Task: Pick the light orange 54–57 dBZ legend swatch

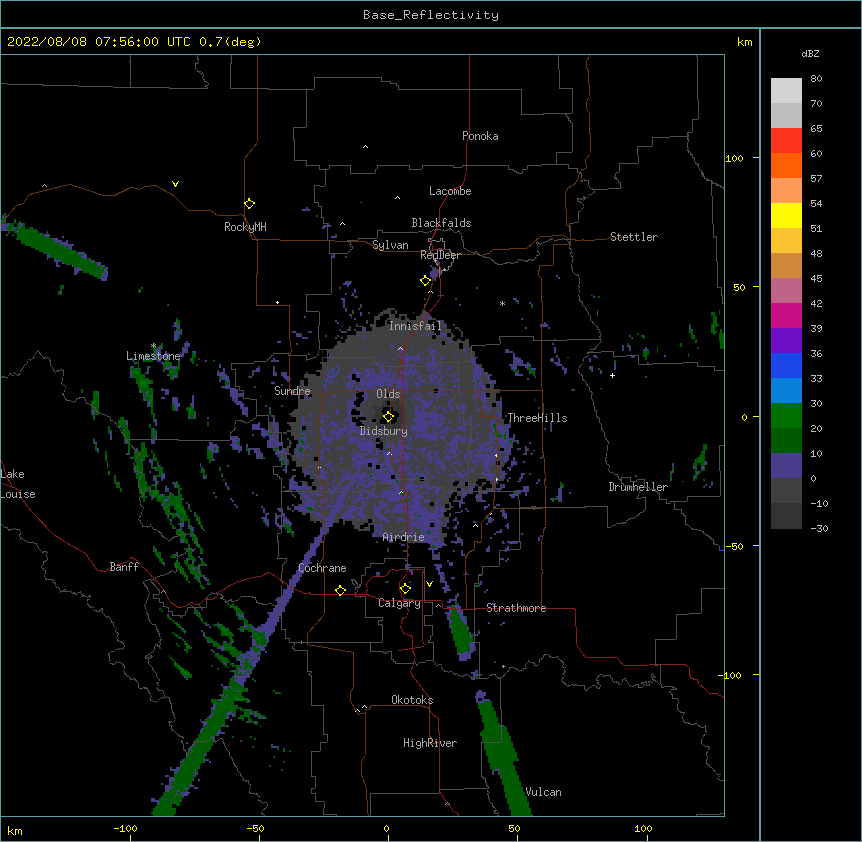Action: click(786, 191)
